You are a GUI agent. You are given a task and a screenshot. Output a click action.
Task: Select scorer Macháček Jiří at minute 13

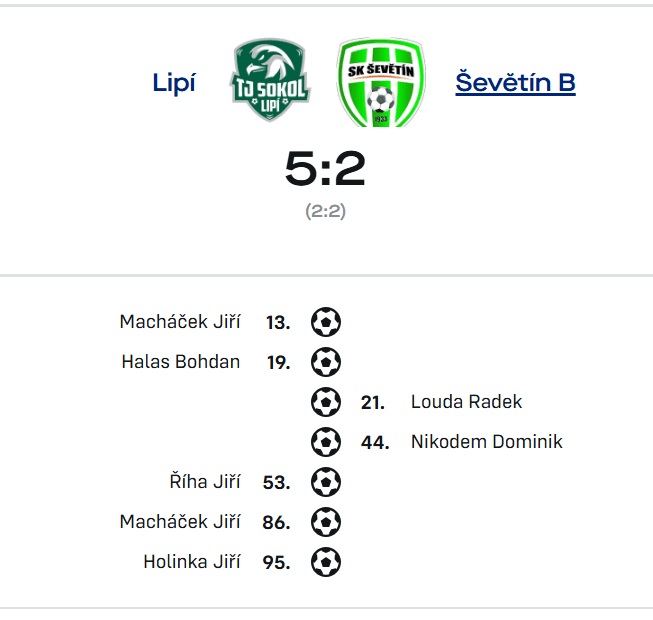[180, 321]
